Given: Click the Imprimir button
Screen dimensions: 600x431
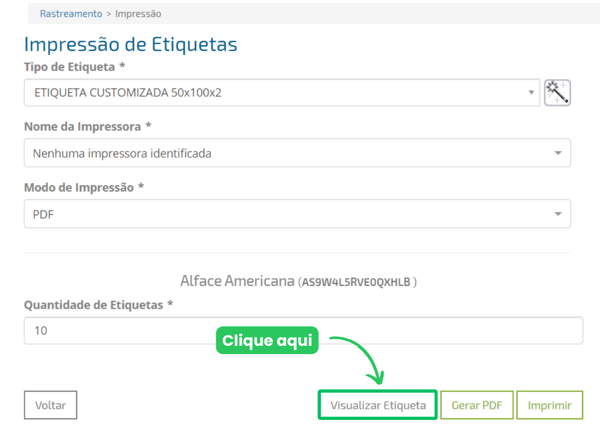Looking at the screenshot, I should pos(549,405).
